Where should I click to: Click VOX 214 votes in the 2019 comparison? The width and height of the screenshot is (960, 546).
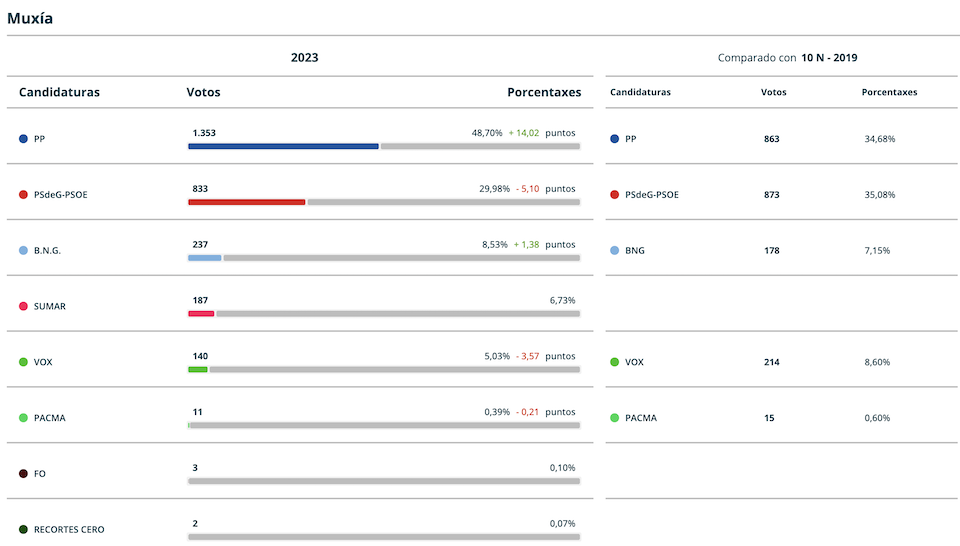771,362
